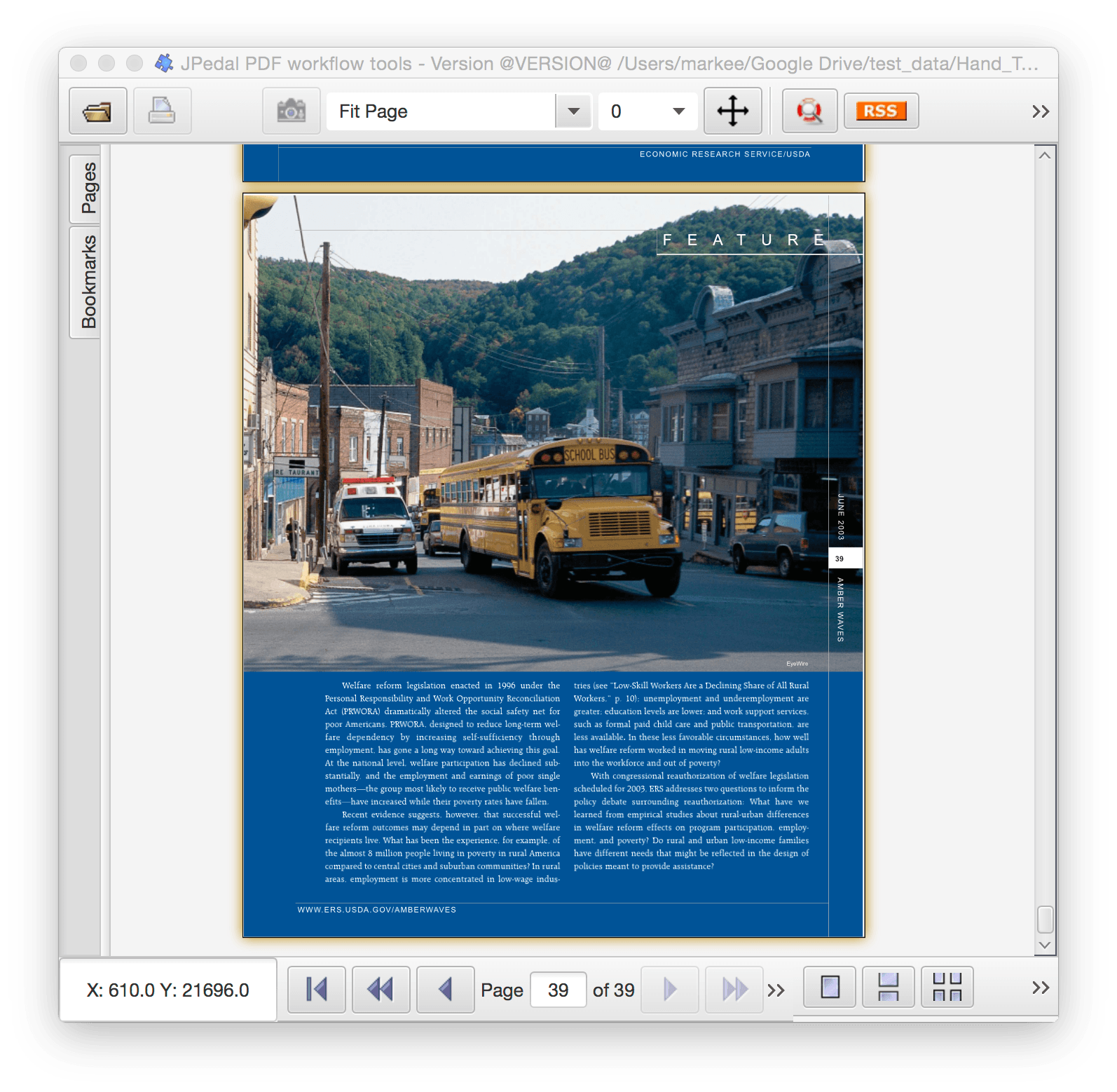Expand top toolbar overflow chevrons
Screen dimensions: 1117x1092
[1040, 111]
